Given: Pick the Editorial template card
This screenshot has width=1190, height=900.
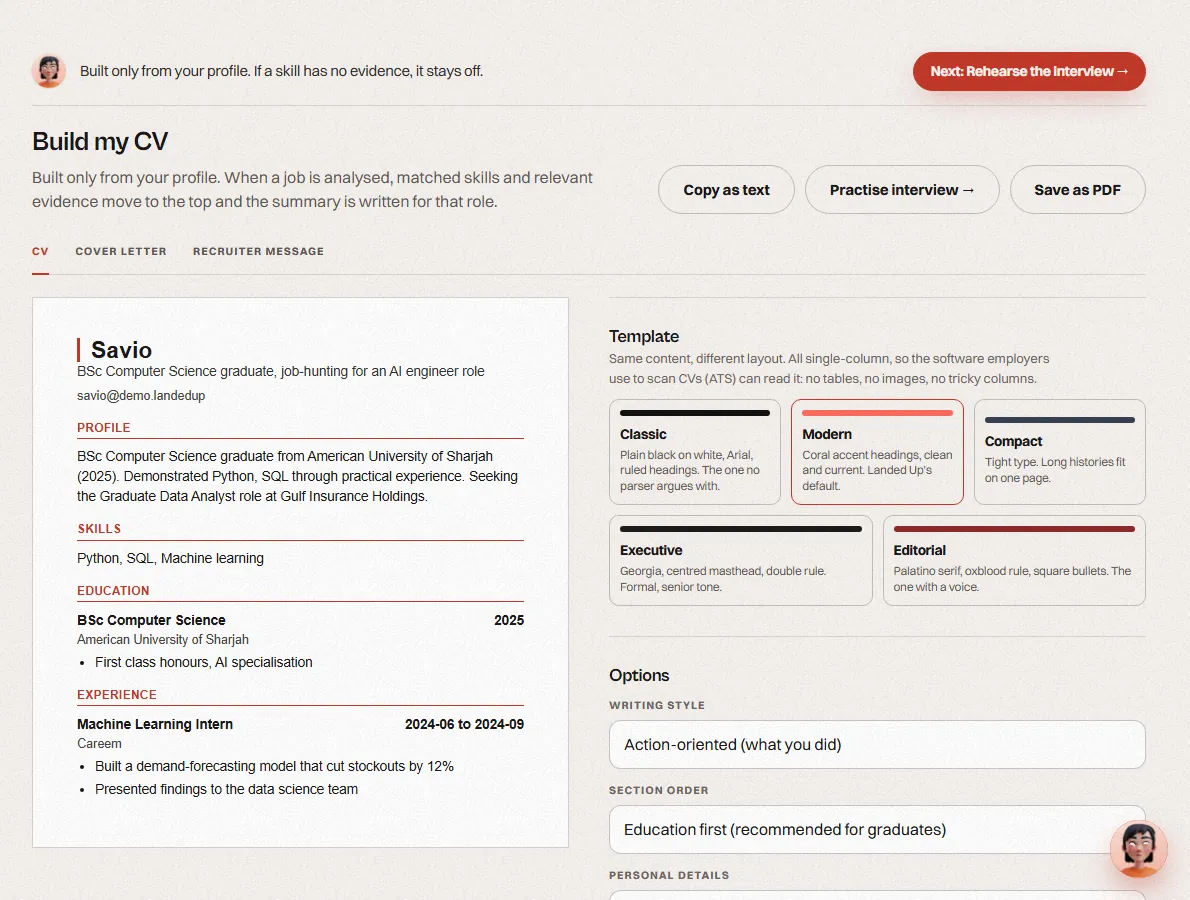Looking at the screenshot, I should 1013,560.
